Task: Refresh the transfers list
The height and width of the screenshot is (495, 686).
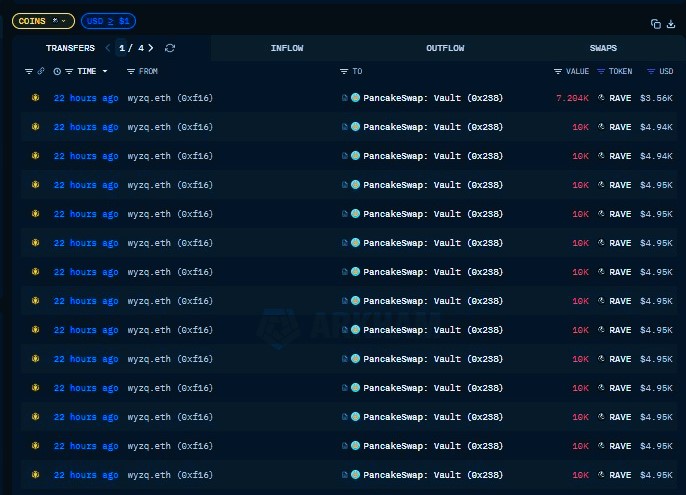Action: point(170,48)
